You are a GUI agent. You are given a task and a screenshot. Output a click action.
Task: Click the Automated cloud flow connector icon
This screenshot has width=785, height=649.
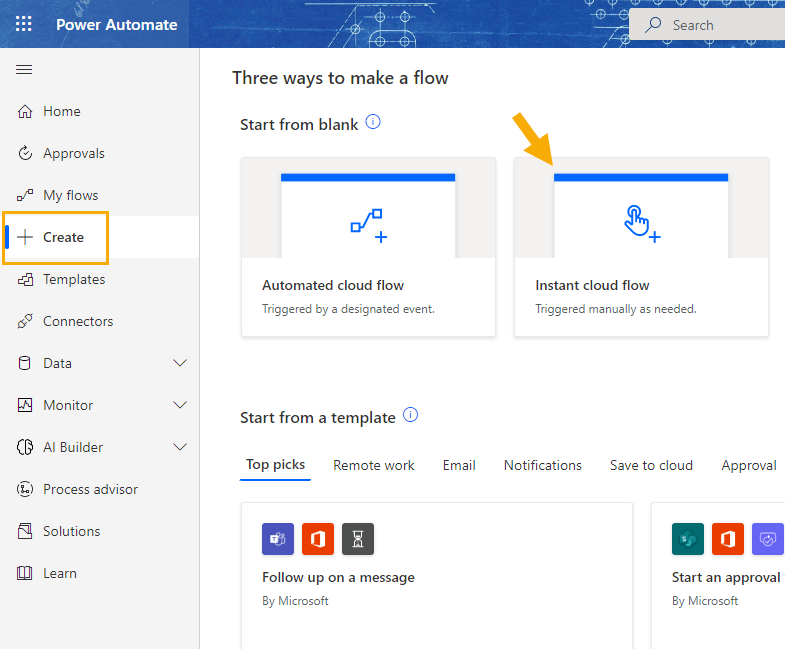click(368, 226)
